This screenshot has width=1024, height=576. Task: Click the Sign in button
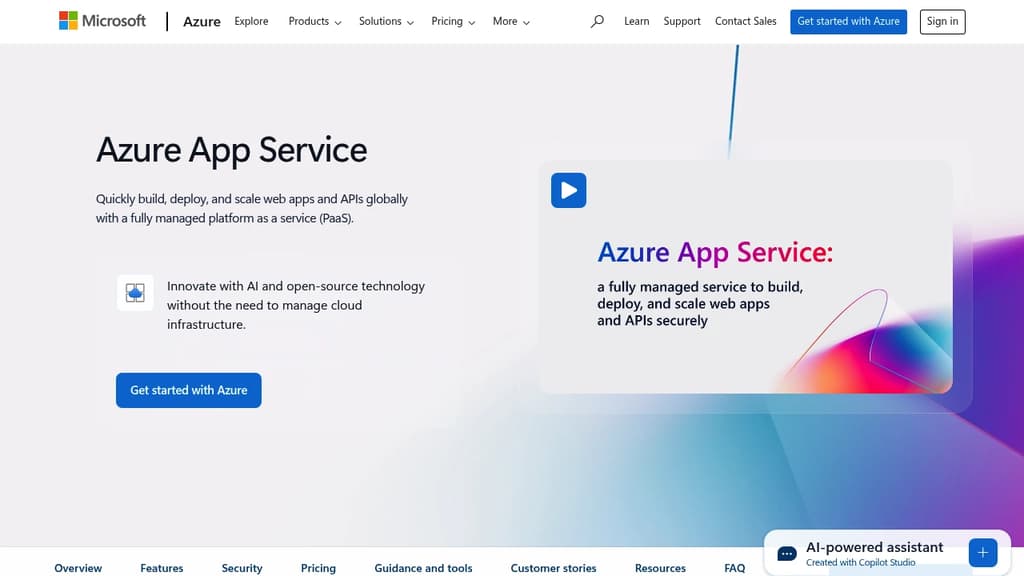click(942, 22)
